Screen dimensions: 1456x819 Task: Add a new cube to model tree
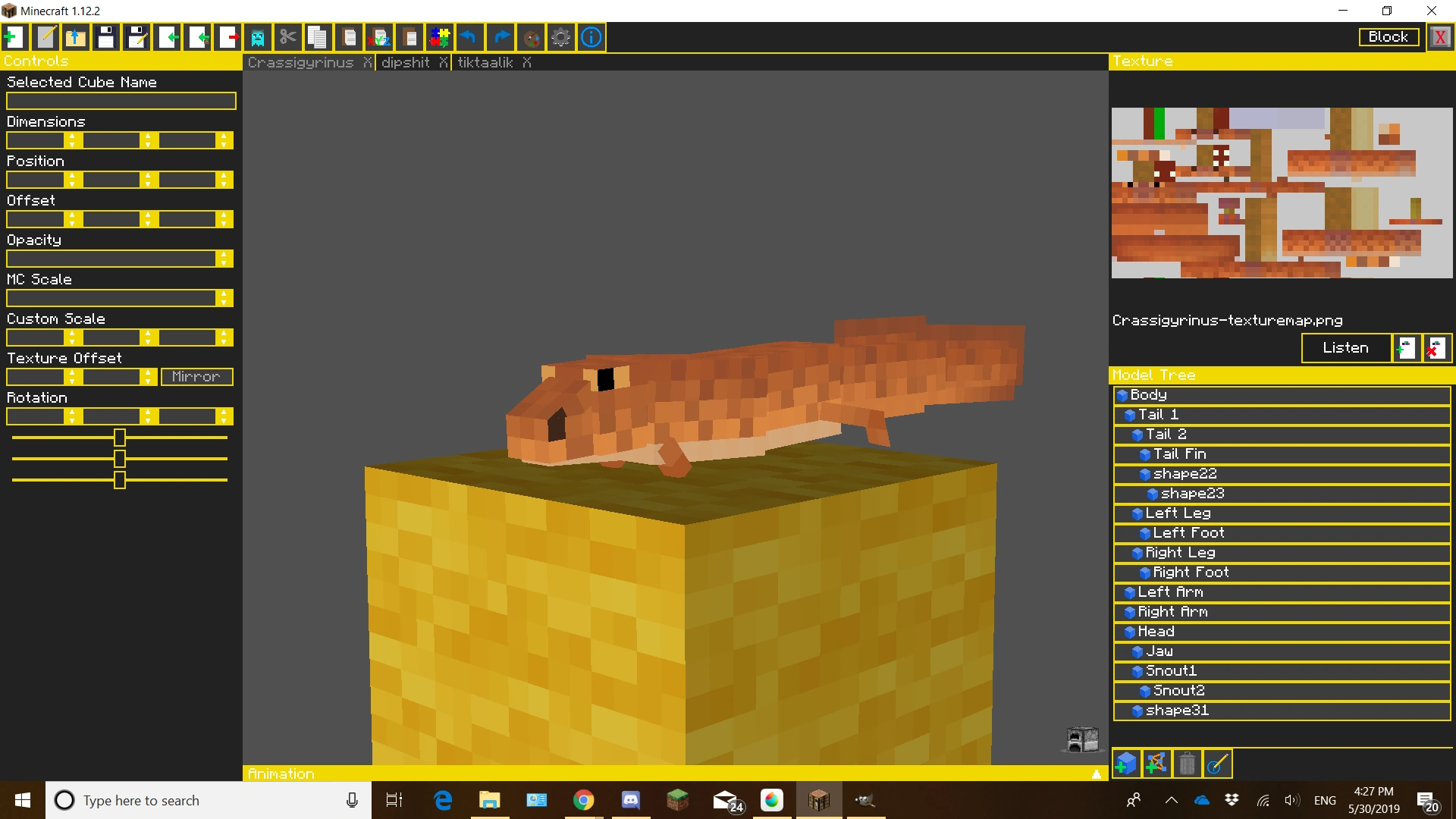(x=1126, y=763)
